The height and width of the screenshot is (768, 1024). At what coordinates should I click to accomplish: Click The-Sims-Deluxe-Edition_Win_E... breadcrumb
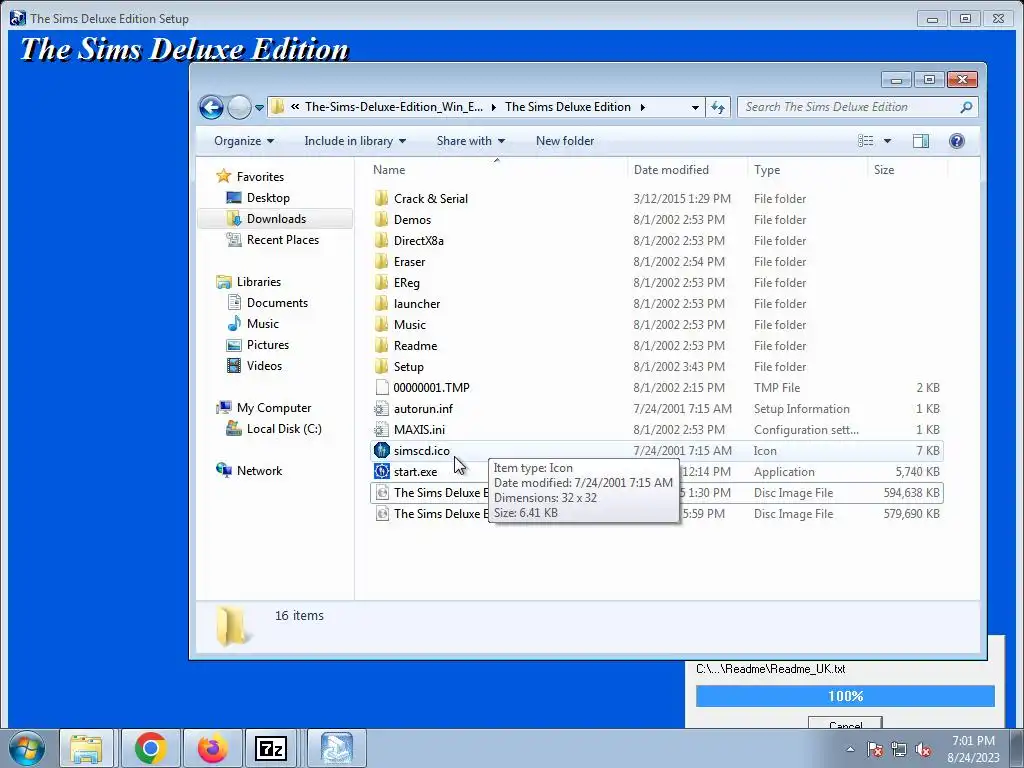(x=394, y=107)
